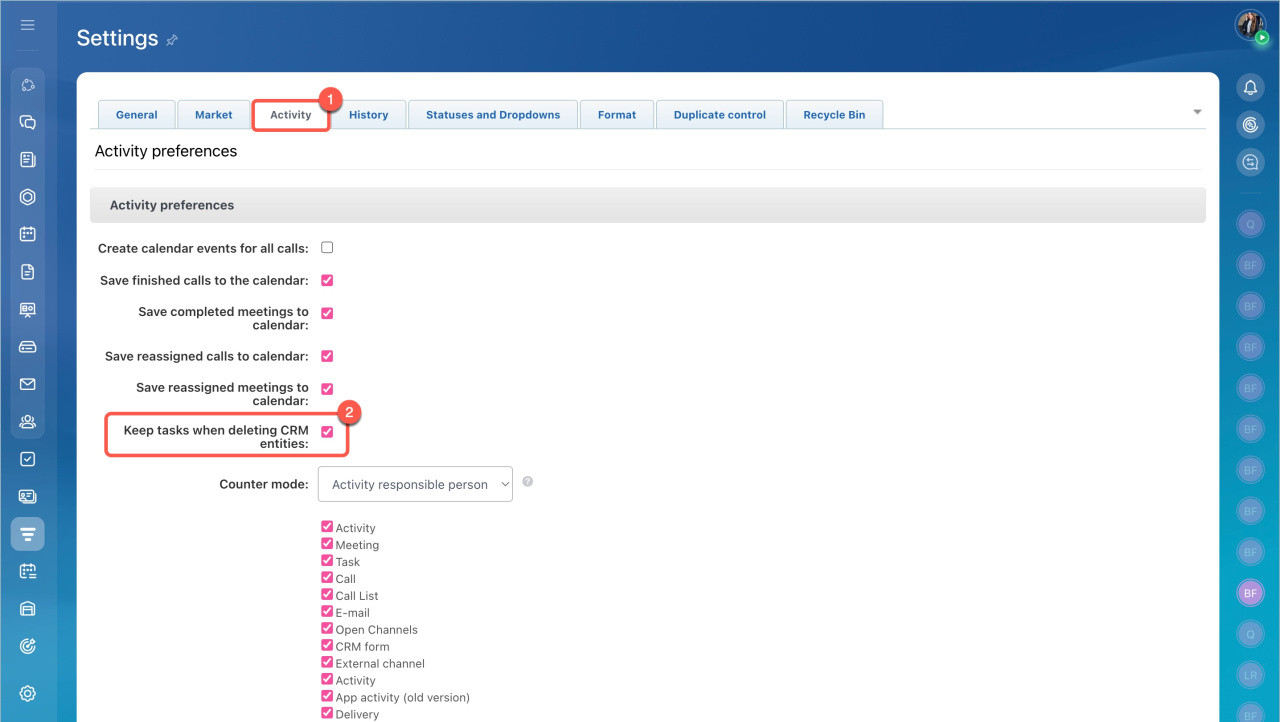Enable Create calendar events for all calls
Viewport: 1280px width, 722px height.
tap(327, 247)
